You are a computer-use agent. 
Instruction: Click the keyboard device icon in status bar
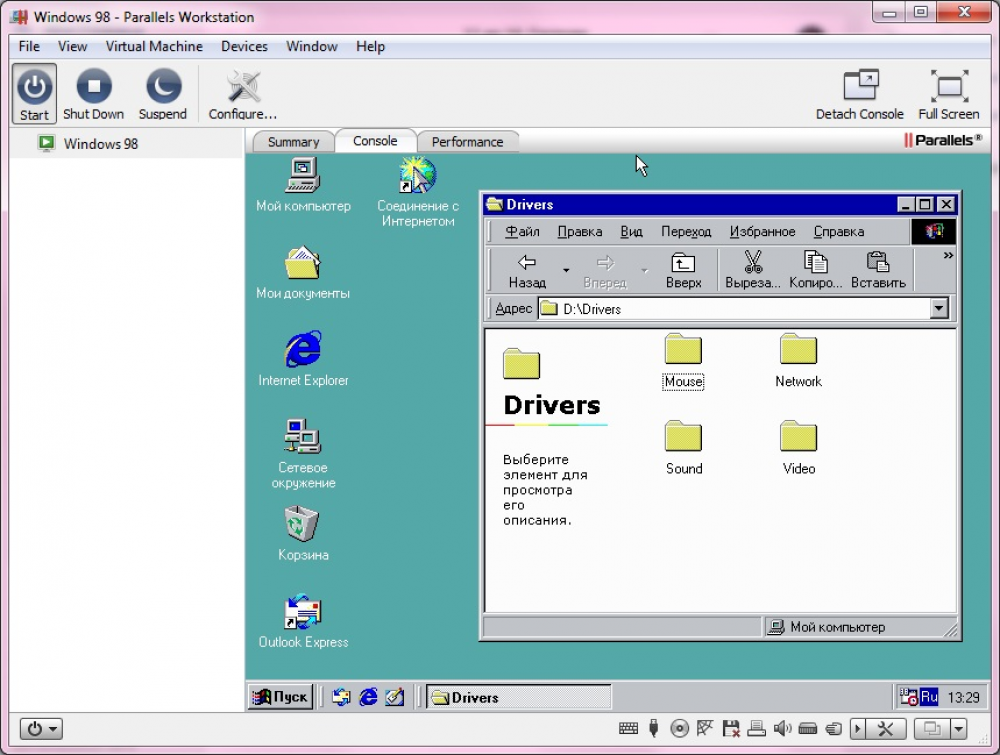click(x=628, y=728)
